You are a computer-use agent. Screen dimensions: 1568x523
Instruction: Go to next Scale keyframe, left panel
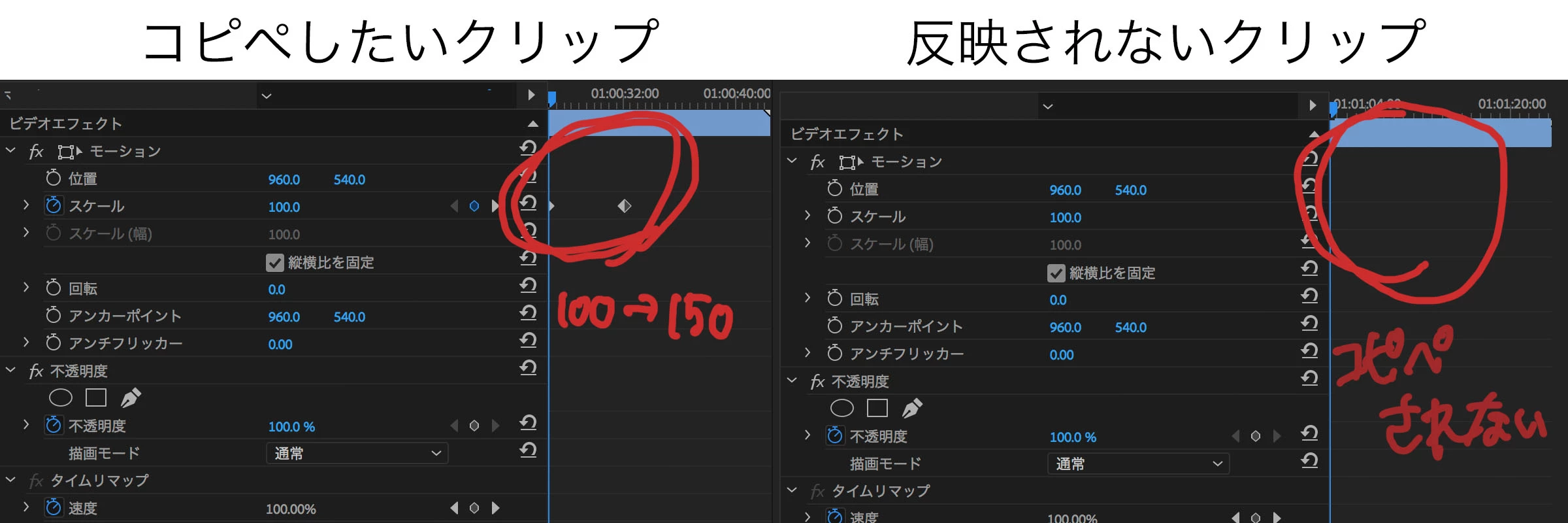click(x=495, y=206)
